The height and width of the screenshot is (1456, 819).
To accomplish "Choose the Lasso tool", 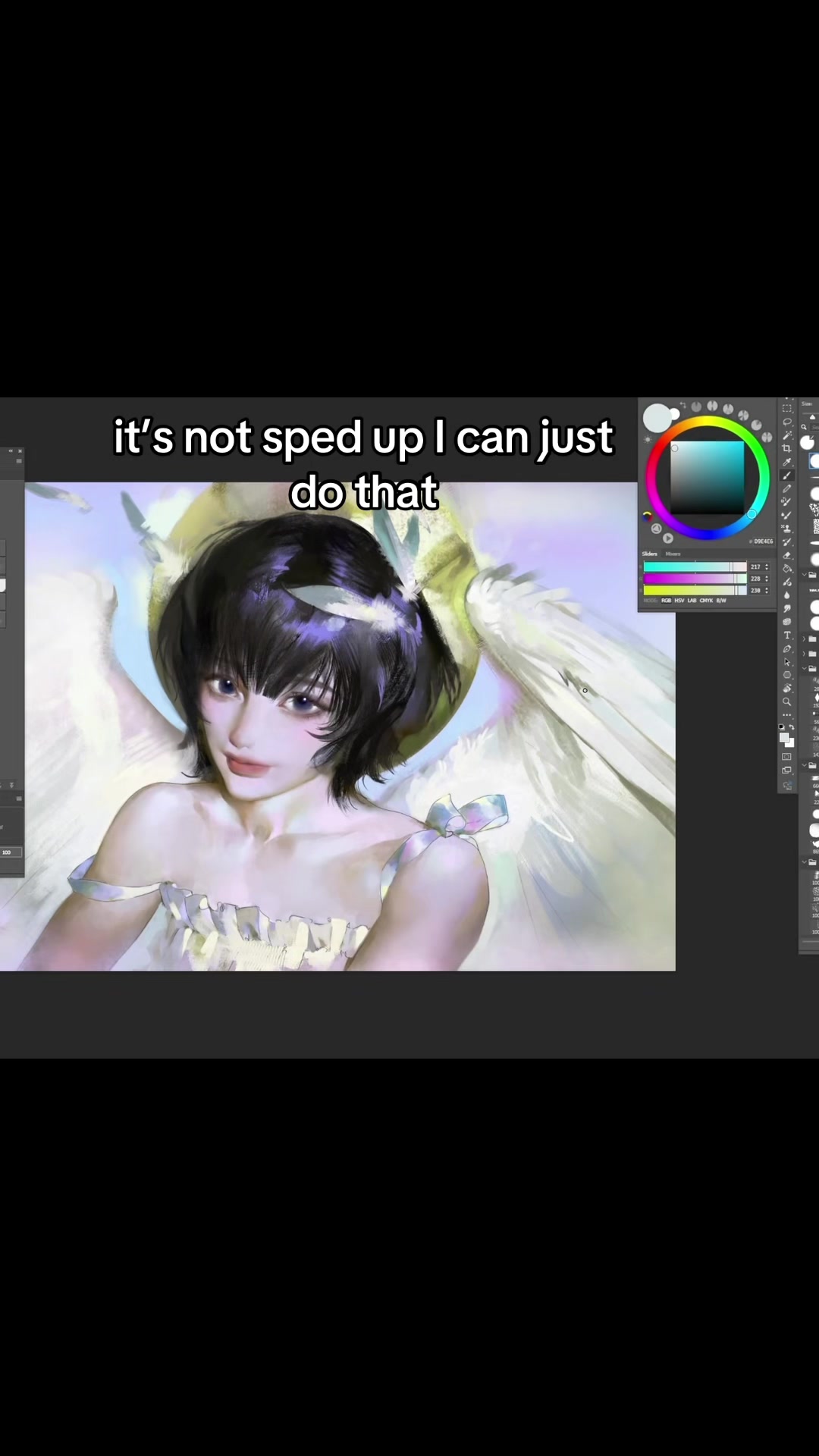I will pyautogui.click(x=786, y=422).
